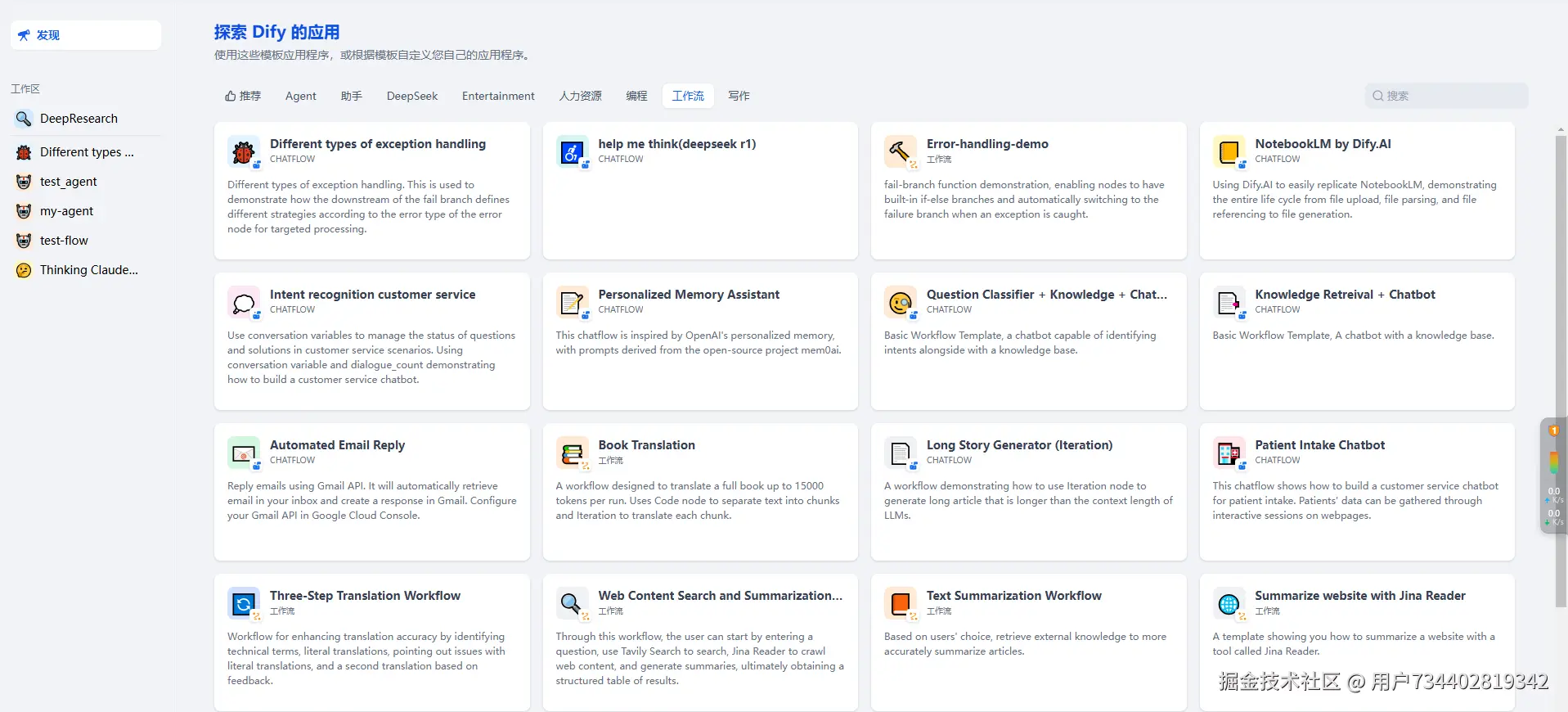Click the Error-handling-demo hammer icon
Image resolution: width=1568 pixels, height=712 pixels.
coord(900,151)
